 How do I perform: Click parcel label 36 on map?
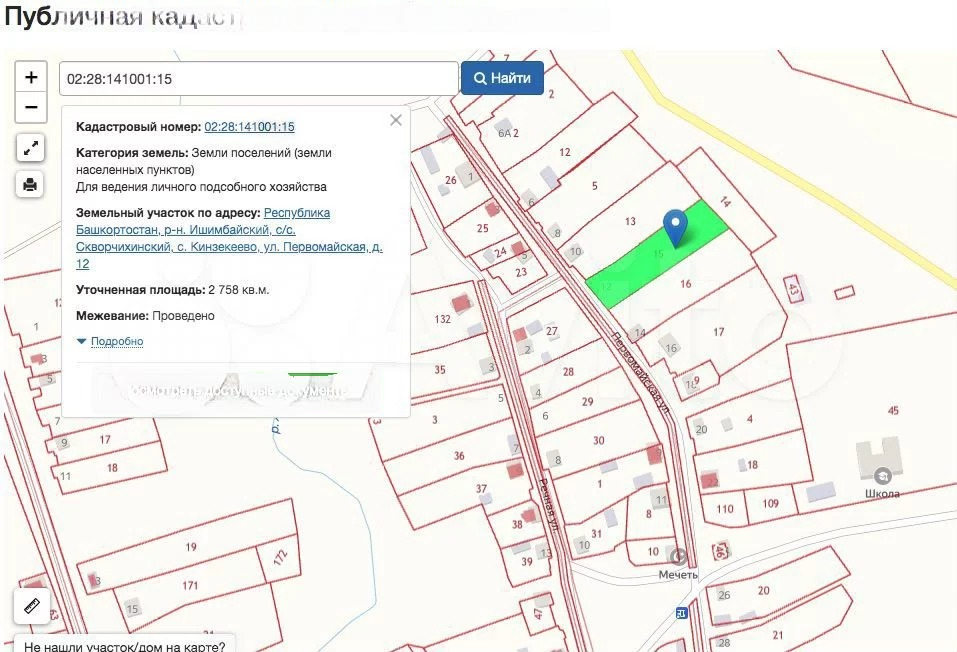coord(459,455)
